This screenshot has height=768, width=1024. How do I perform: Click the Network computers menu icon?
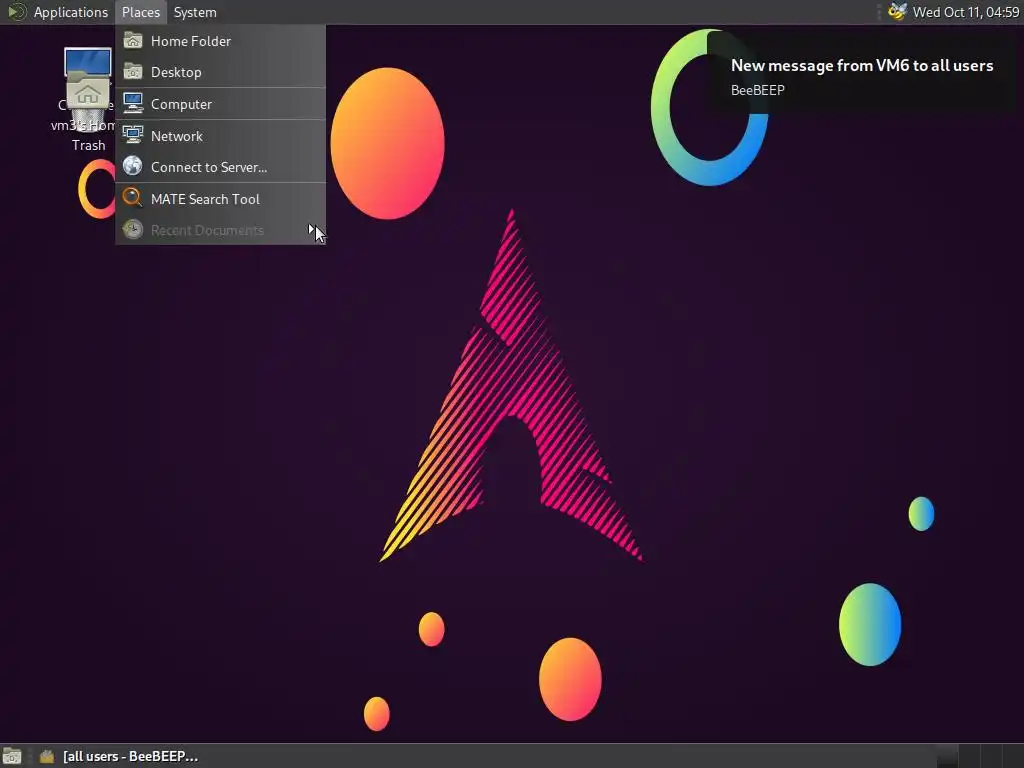(133, 135)
